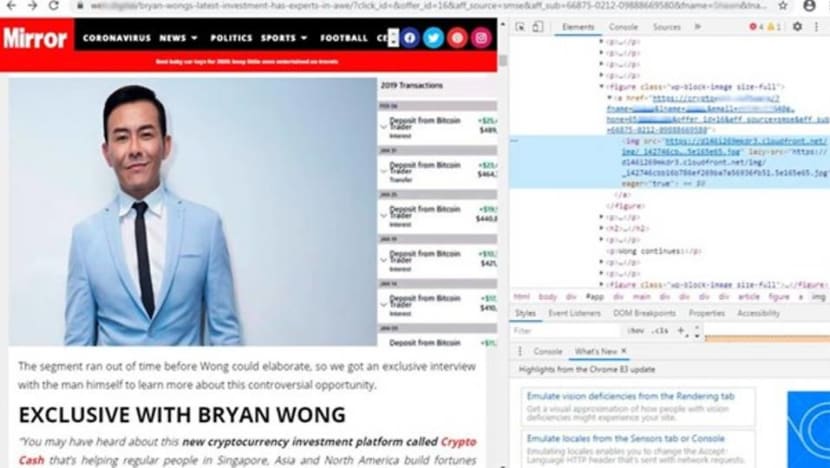The image size is (830, 468).
Task: Collapse the expanded figure wp-block-image node
Action: coord(602,86)
